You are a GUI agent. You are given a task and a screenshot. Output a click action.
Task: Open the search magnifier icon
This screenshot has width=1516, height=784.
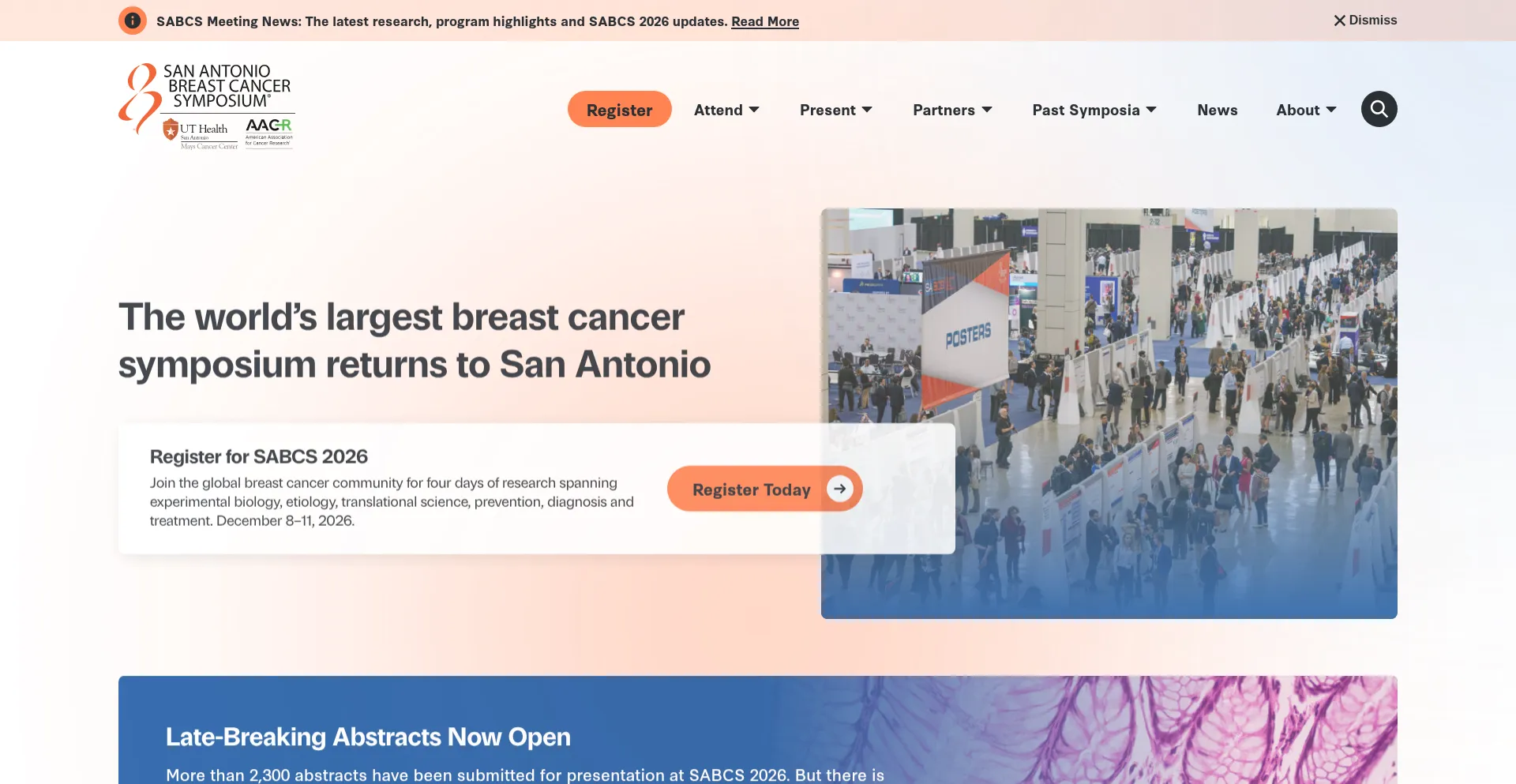click(1379, 109)
